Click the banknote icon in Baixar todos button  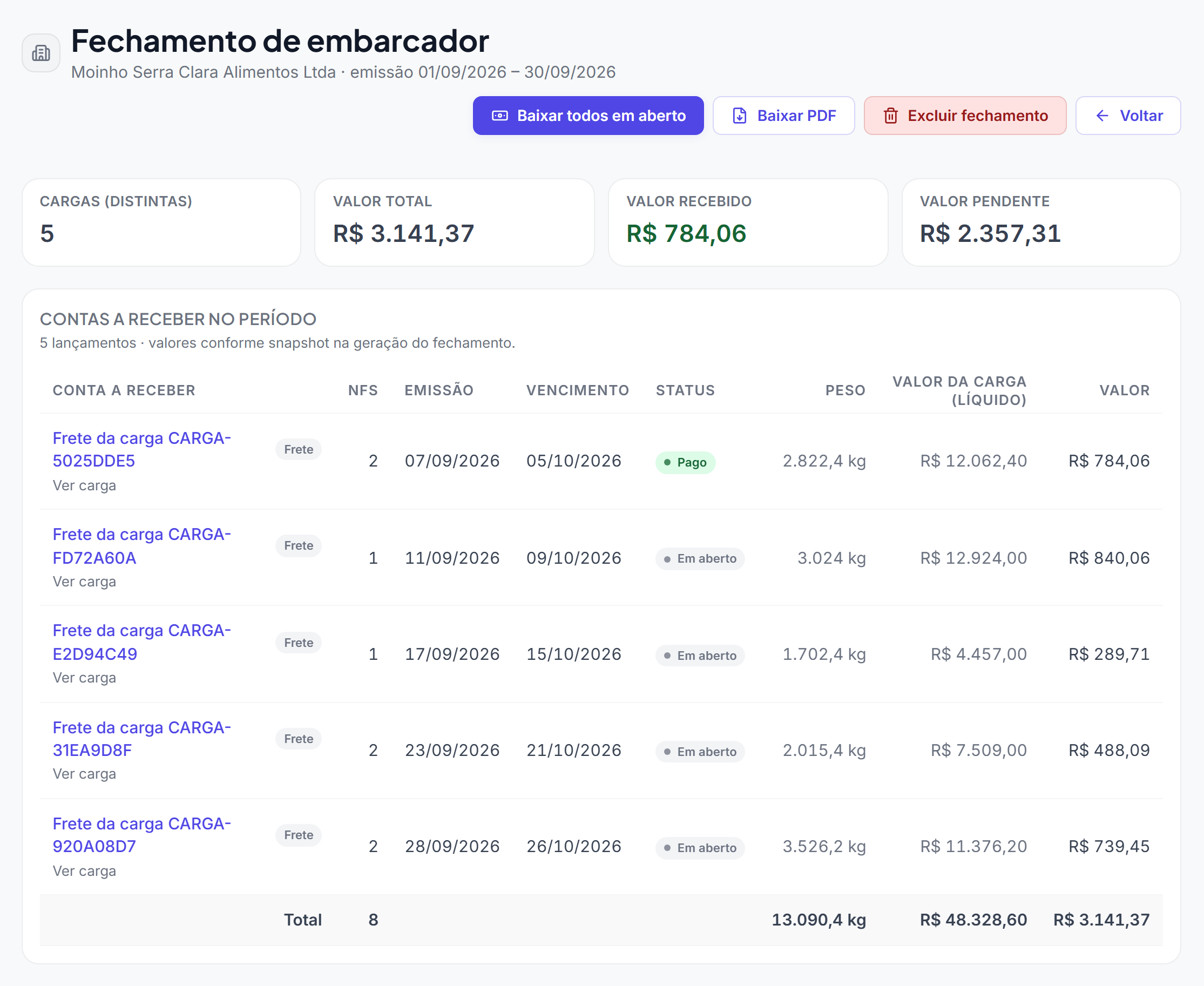(x=500, y=116)
